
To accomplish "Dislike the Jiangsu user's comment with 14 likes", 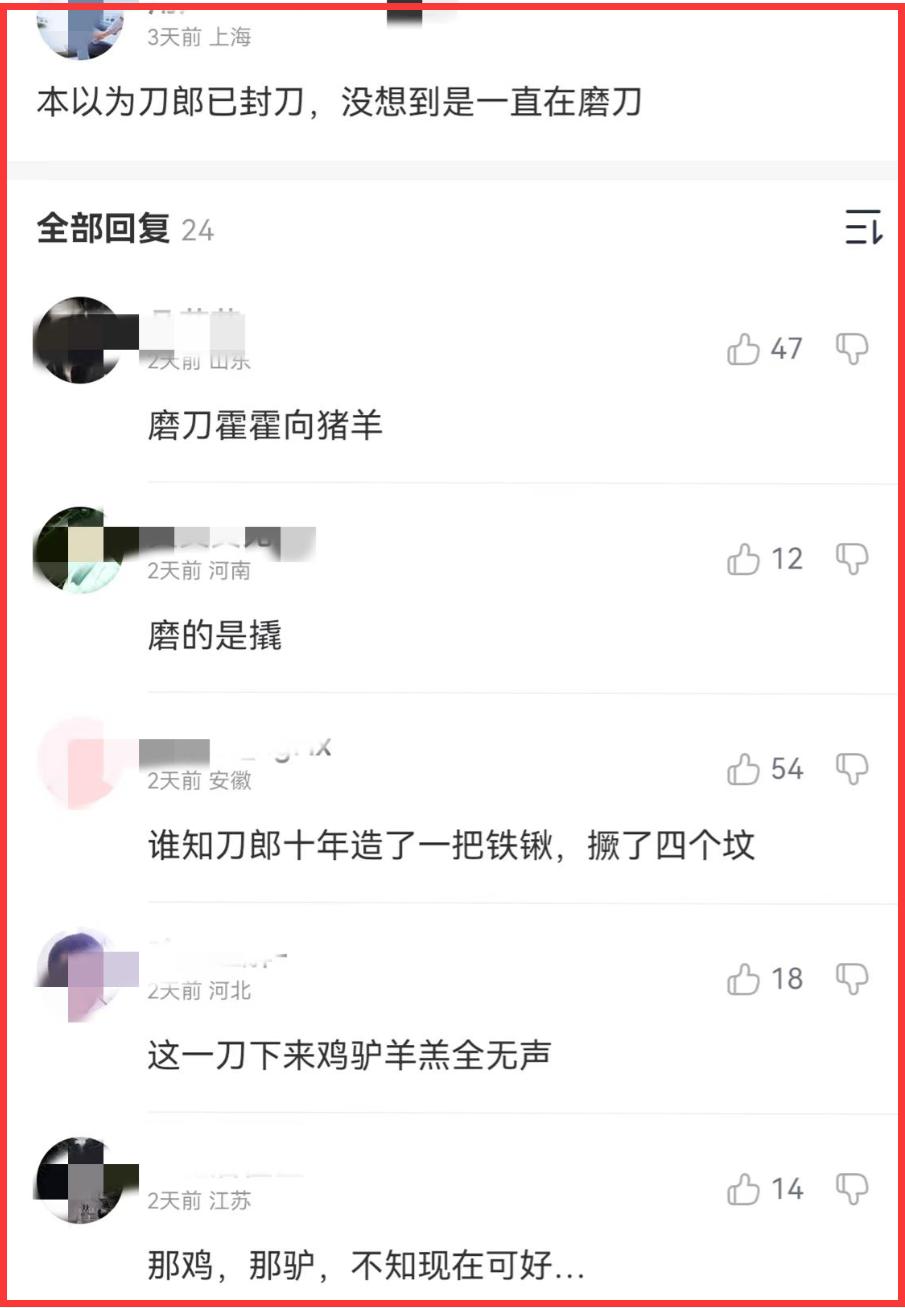I will [851, 1189].
